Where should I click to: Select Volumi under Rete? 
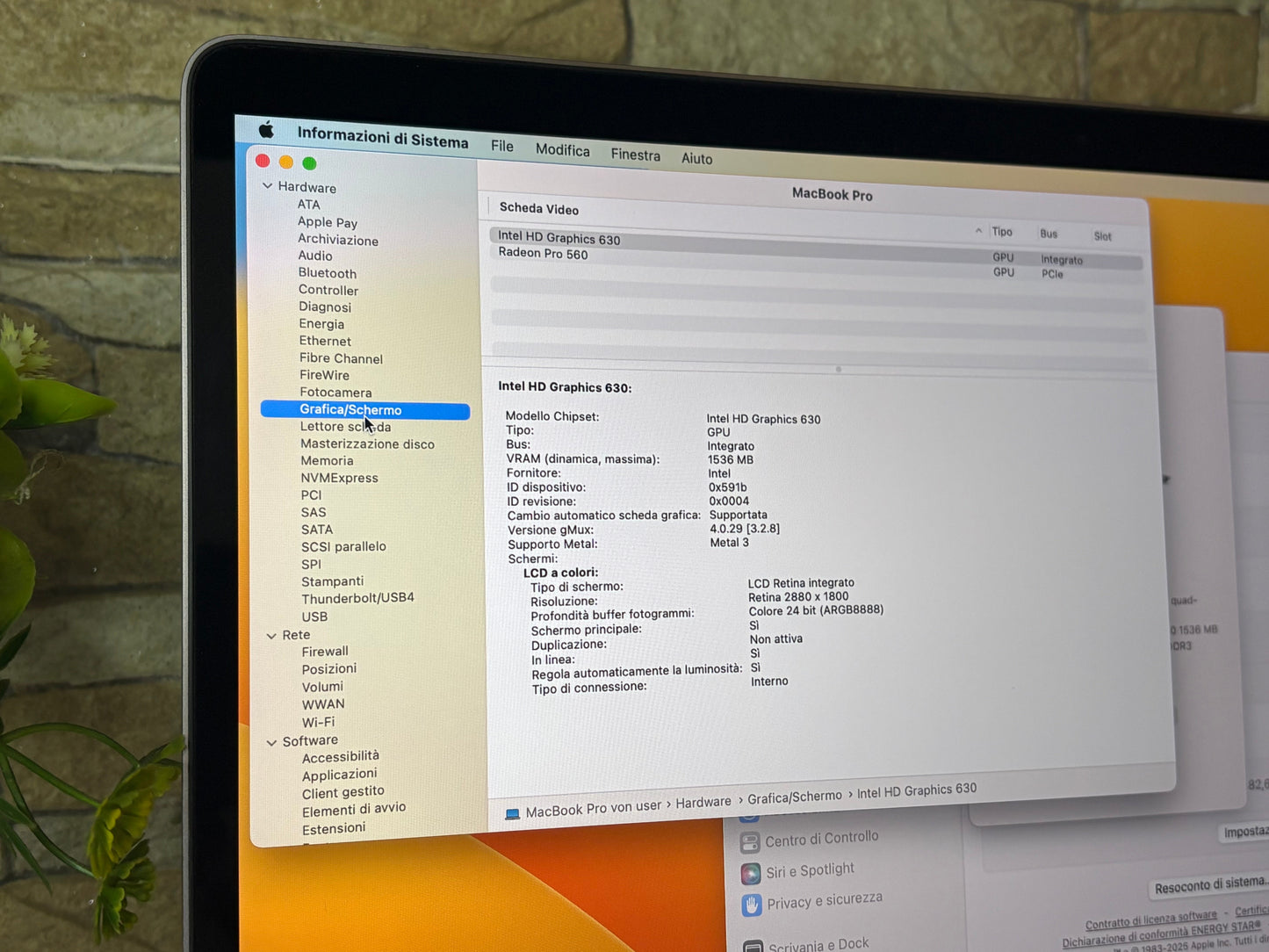pyautogui.click(x=322, y=687)
